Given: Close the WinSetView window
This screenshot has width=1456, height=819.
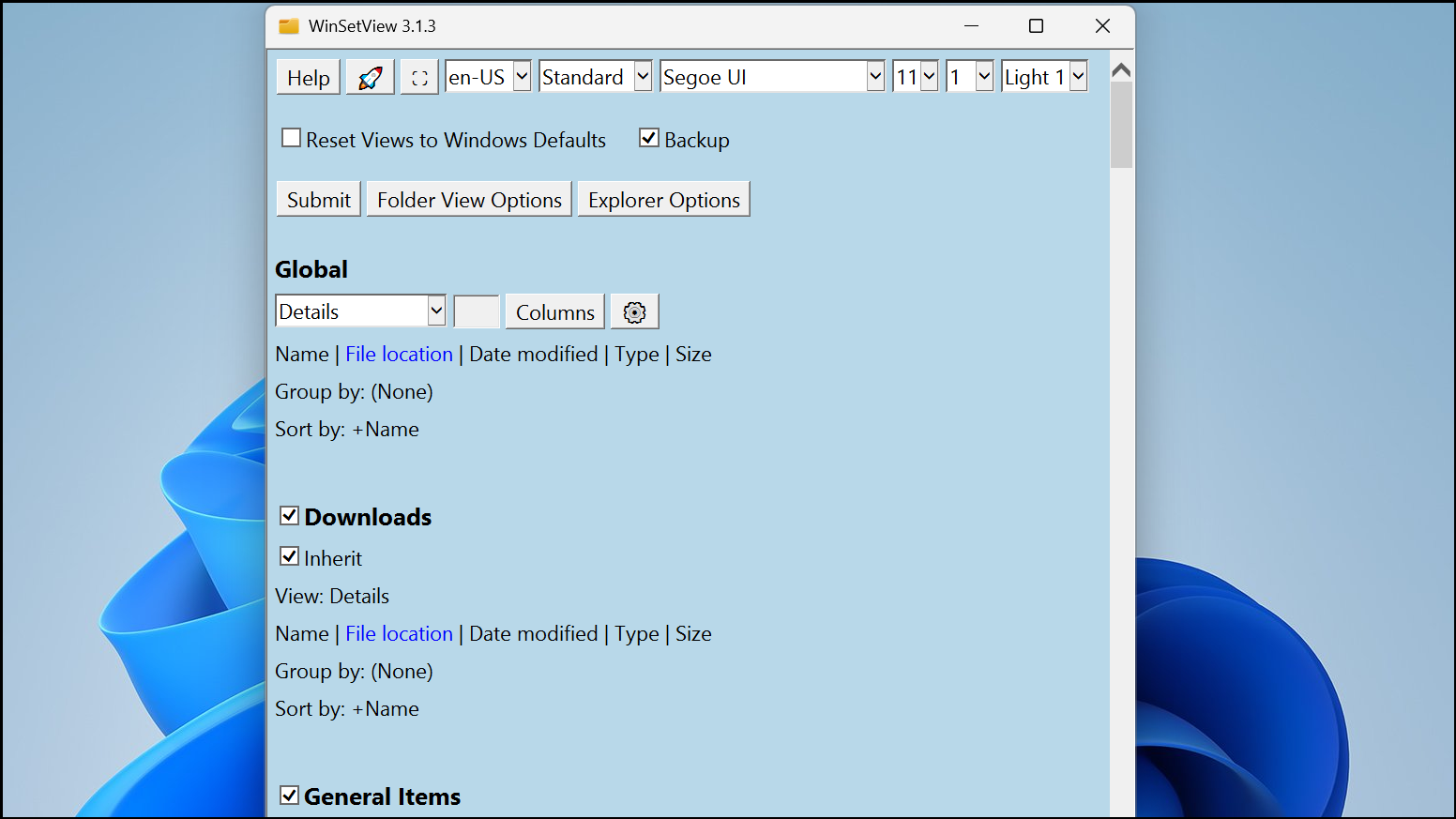Looking at the screenshot, I should tap(1102, 26).
